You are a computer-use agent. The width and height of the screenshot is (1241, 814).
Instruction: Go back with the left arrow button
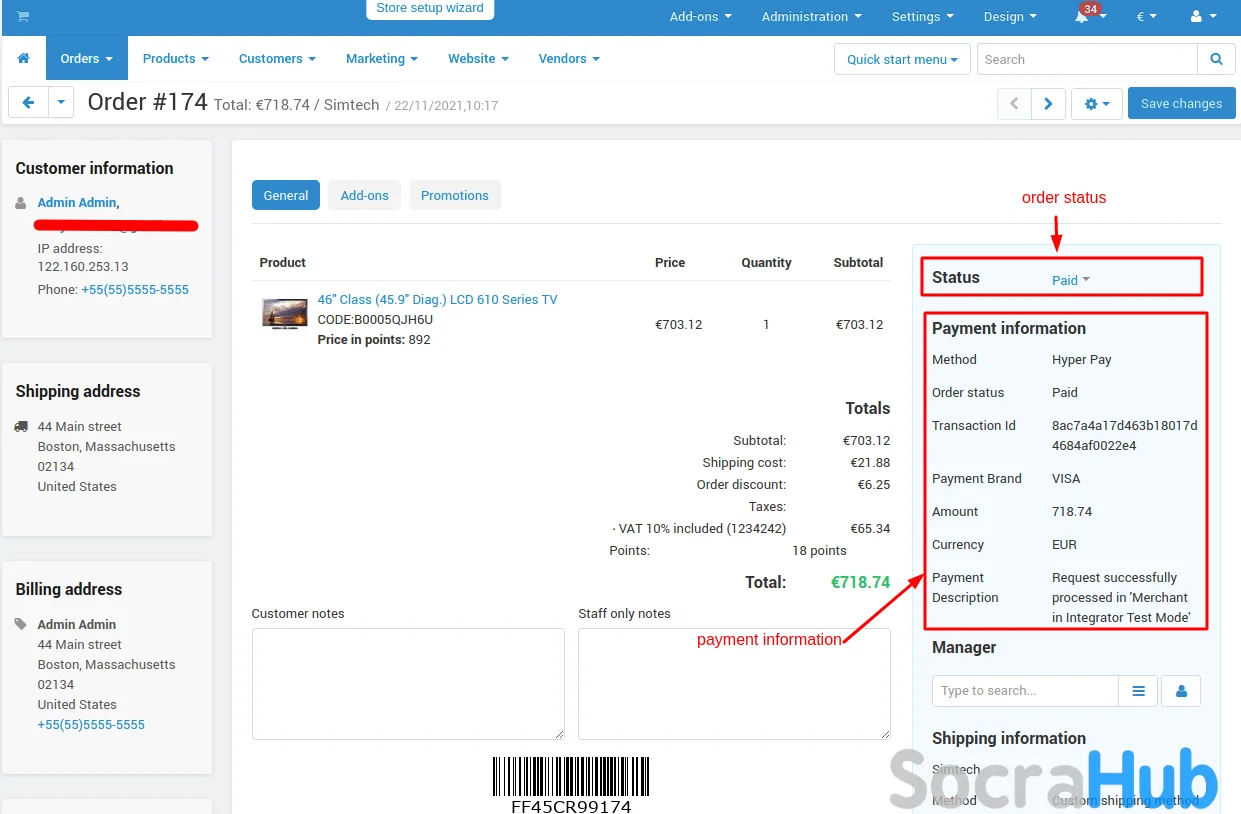click(x=28, y=103)
